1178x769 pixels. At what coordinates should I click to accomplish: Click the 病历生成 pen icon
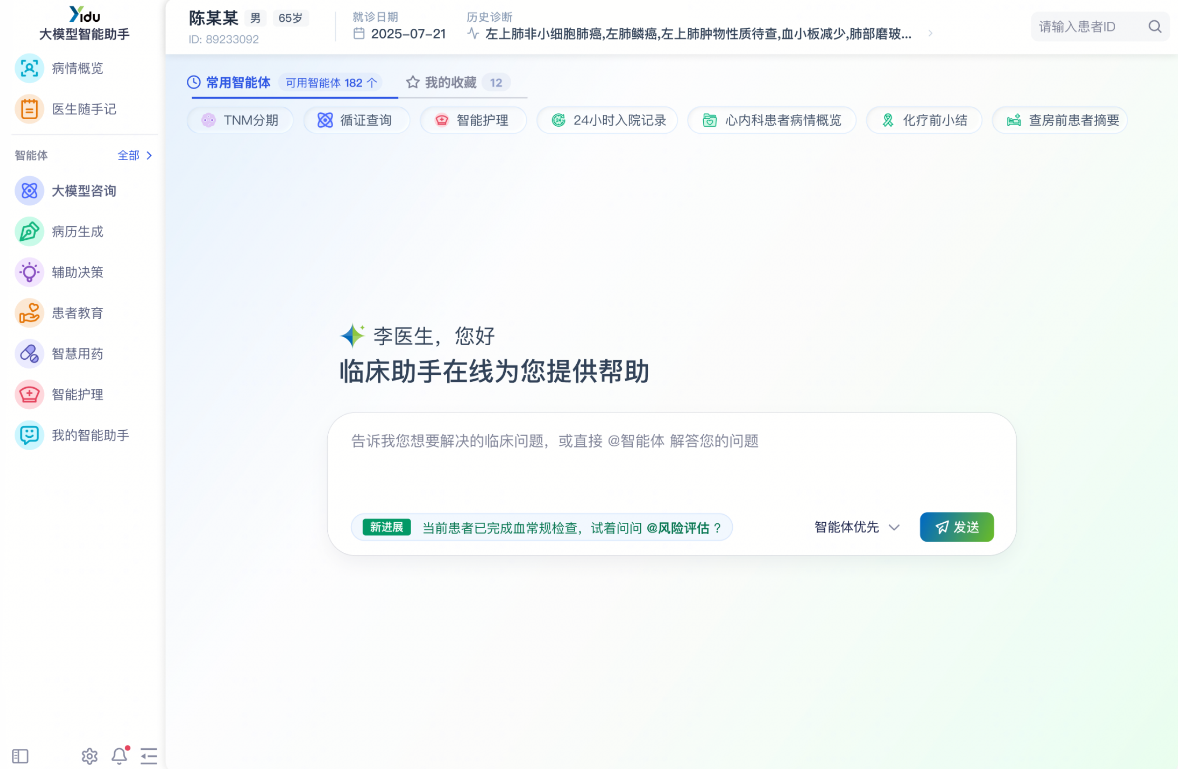point(29,231)
